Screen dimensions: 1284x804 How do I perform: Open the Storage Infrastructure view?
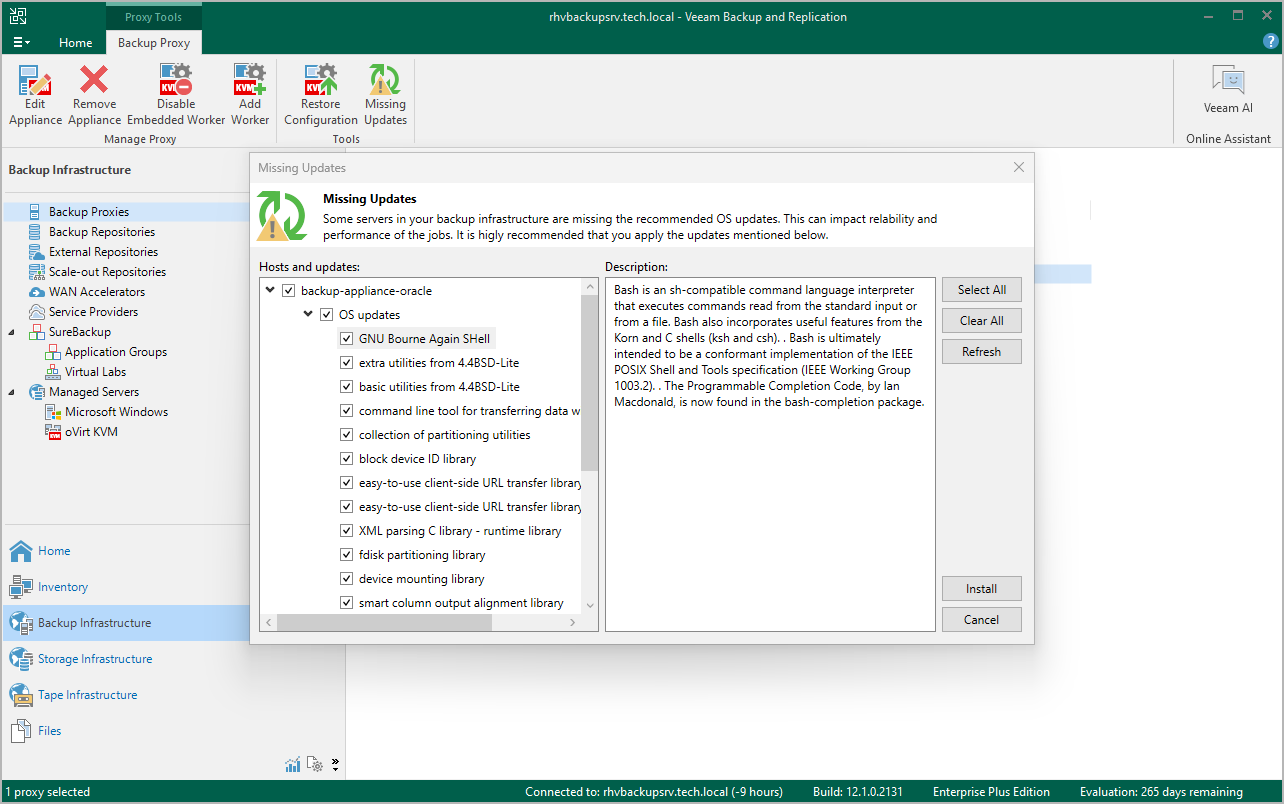click(x=95, y=659)
